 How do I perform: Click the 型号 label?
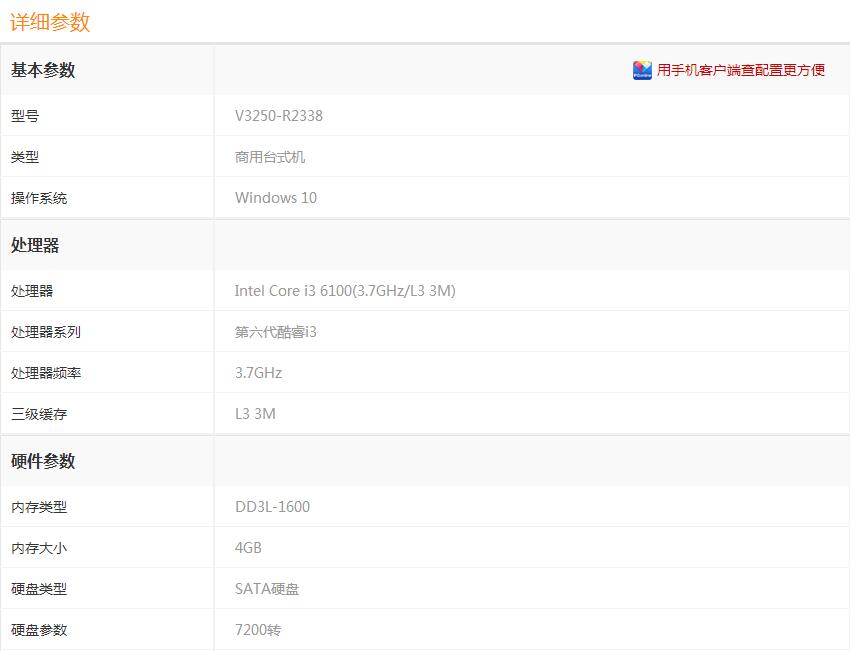click(x=25, y=115)
